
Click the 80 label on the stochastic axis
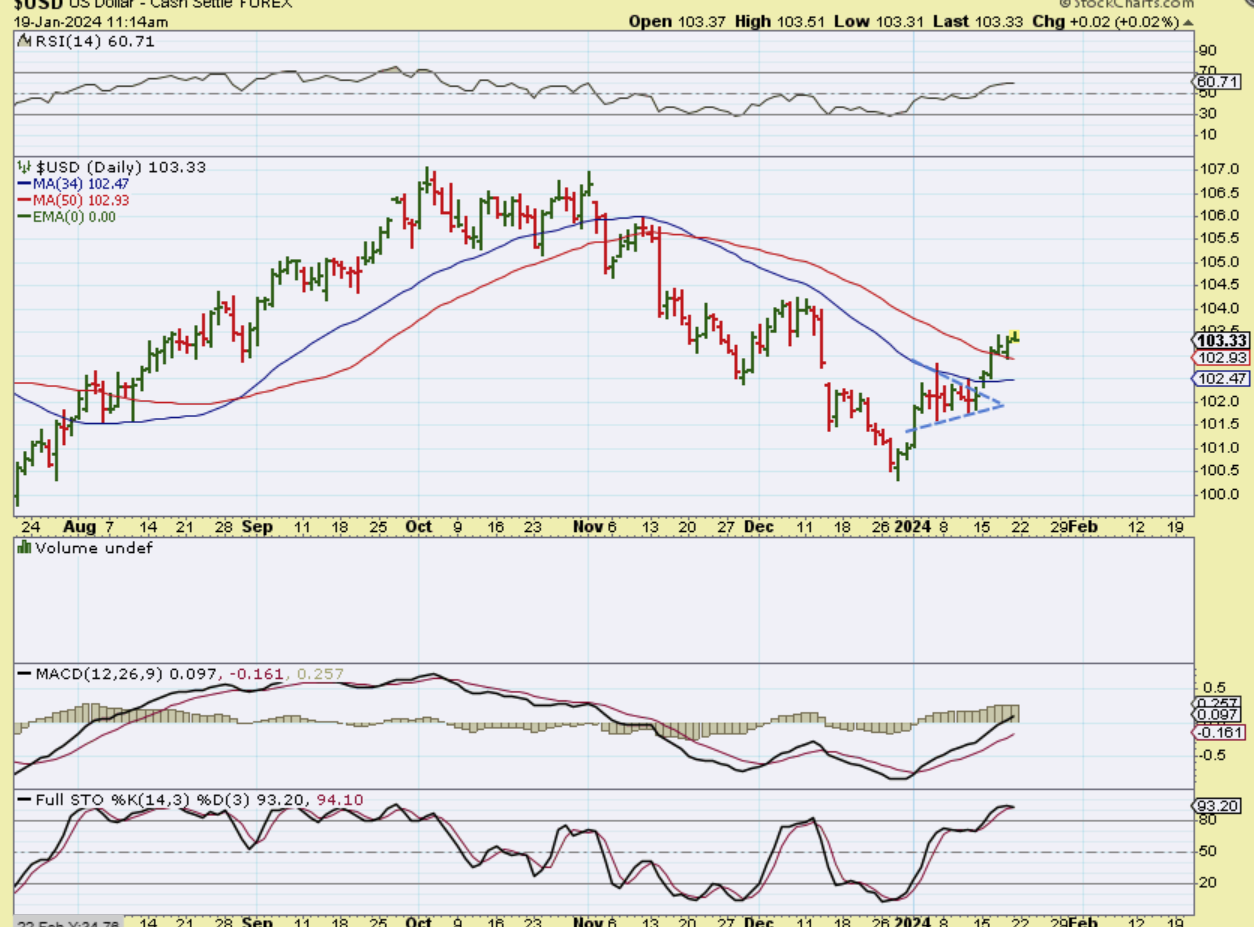click(x=1207, y=820)
